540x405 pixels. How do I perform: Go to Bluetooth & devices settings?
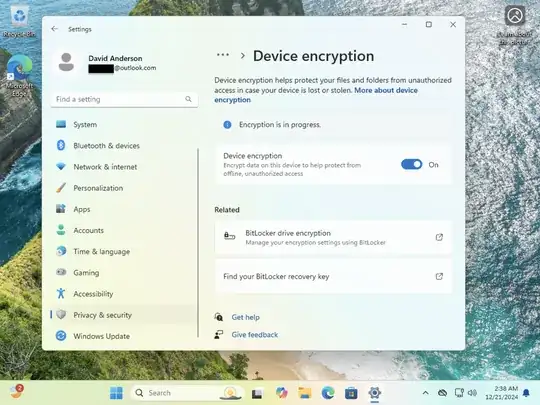click(x=124, y=146)
